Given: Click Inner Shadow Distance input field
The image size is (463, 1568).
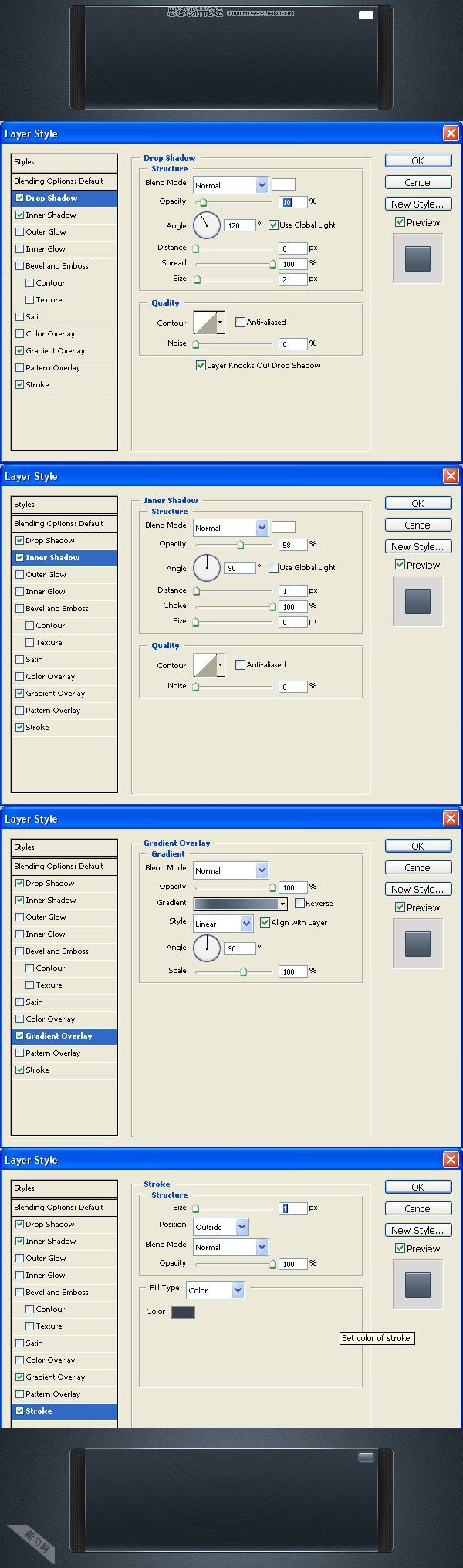Looking at the screenshot, I should (x=292, y=590).
